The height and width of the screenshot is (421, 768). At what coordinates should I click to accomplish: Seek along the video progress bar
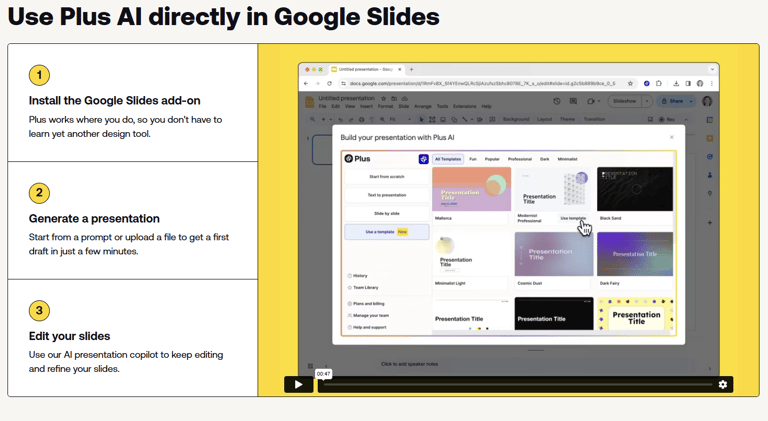(x=518, y=385)
